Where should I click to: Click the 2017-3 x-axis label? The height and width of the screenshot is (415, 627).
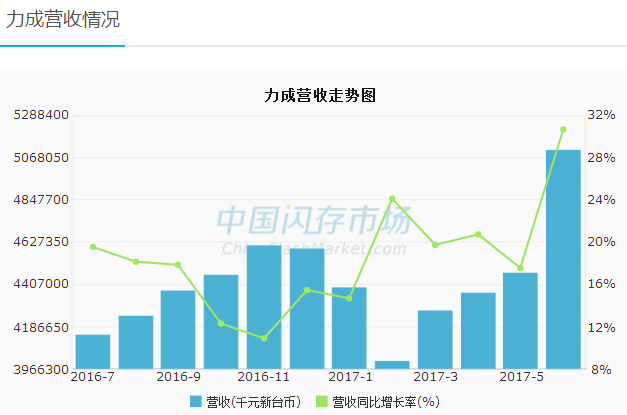point(435,377)
